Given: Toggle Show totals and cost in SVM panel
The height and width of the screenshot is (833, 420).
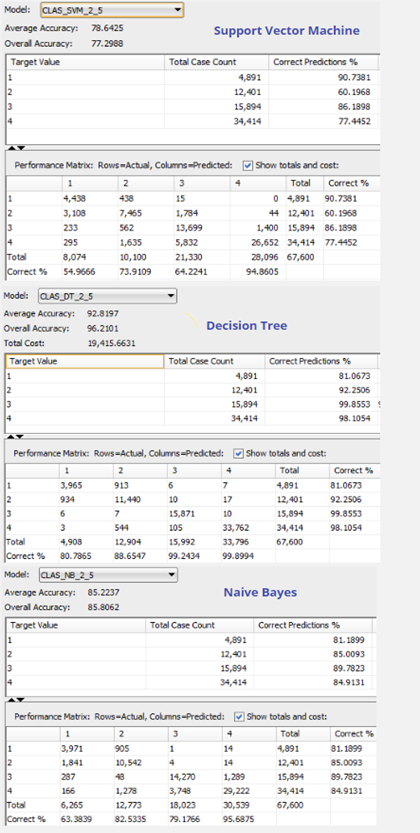Looking at the screenshot, I should click(247, 165).
